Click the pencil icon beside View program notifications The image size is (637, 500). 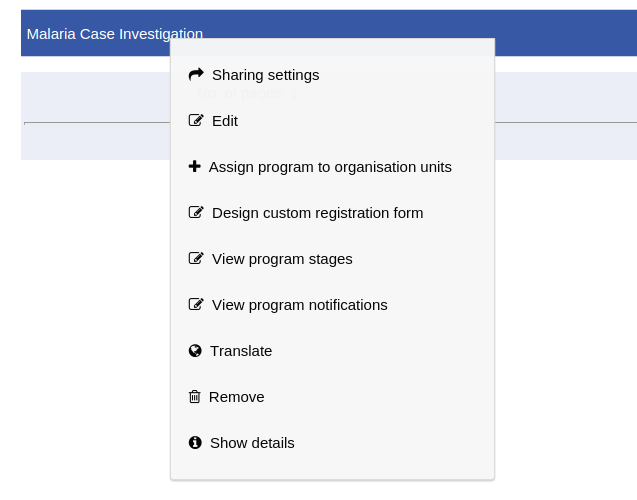pyautogui.click(x=195, y=304)
